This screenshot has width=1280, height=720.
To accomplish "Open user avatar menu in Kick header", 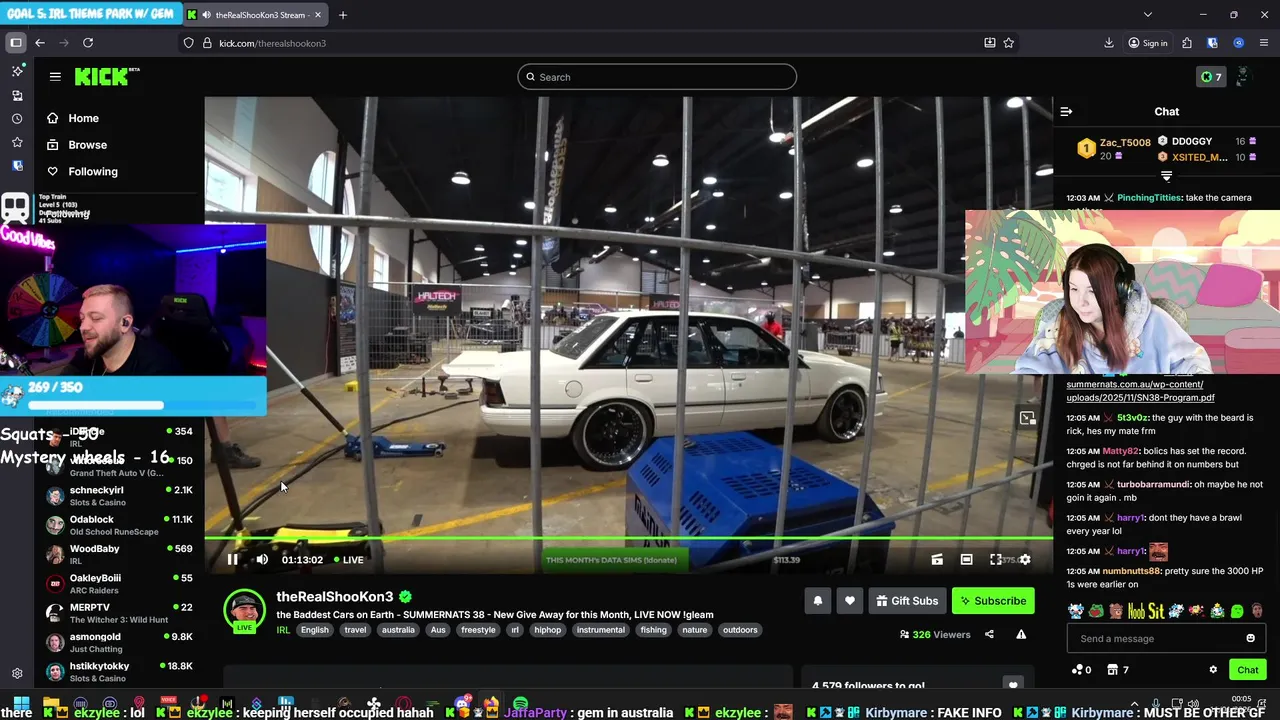I will 1243,77.
